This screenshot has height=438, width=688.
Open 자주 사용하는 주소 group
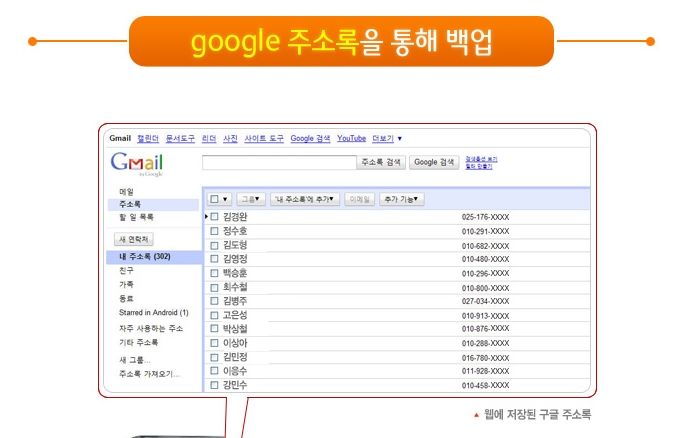(151, 328)
